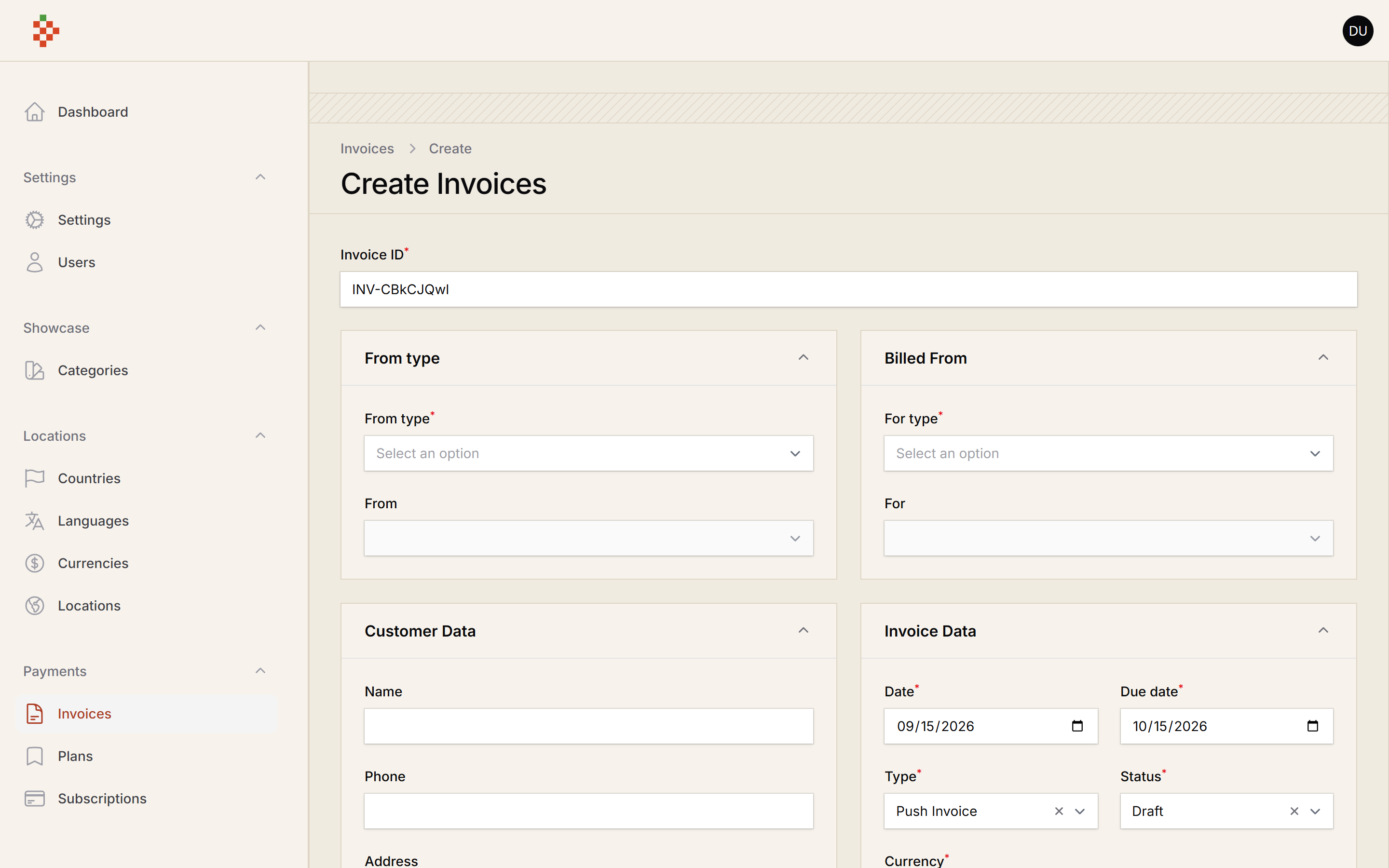Open the From dropdown
The image size is (1389, 868).
click(588, 539)
